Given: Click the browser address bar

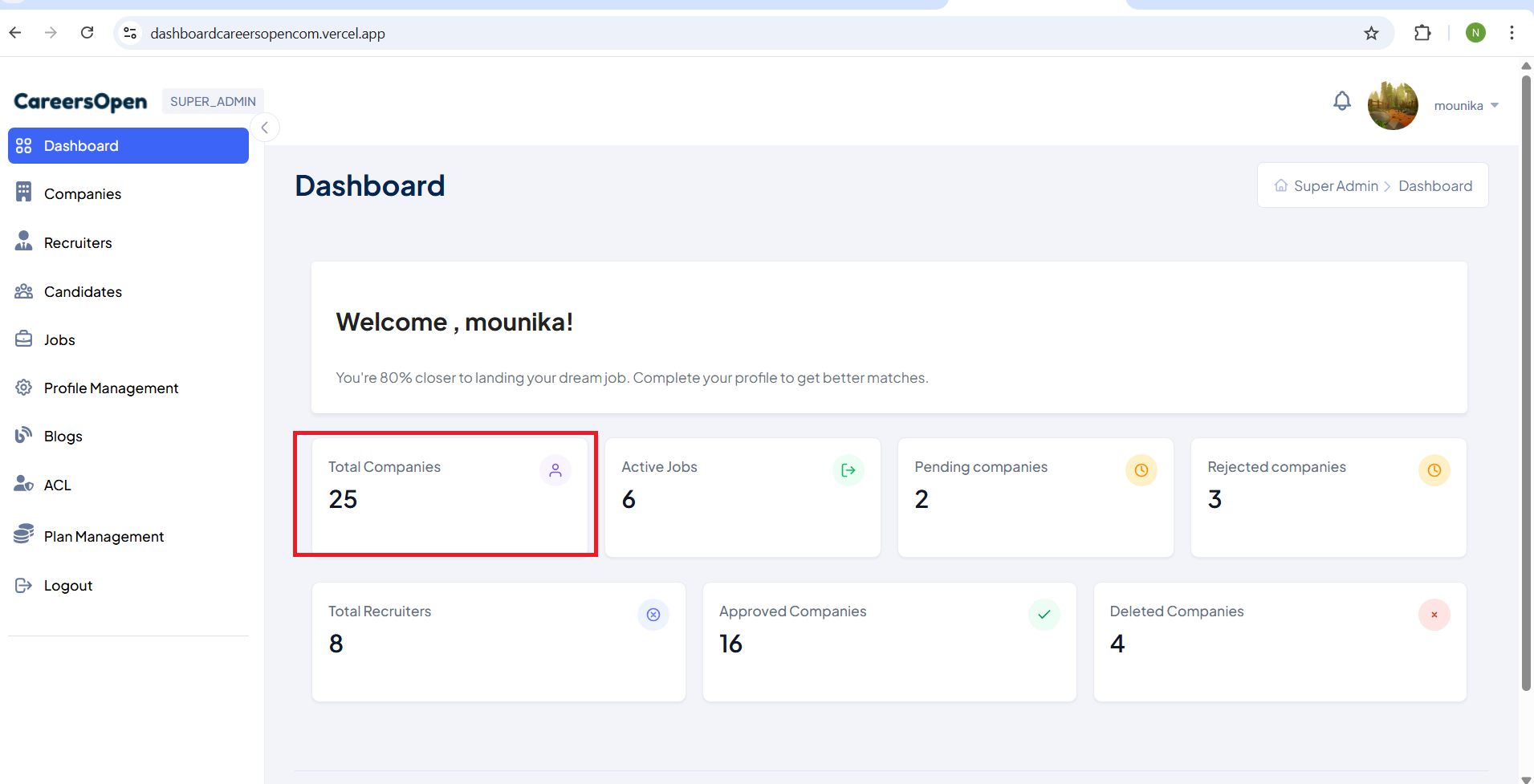Looking at the screenshot, I should [x=722, y=33].
